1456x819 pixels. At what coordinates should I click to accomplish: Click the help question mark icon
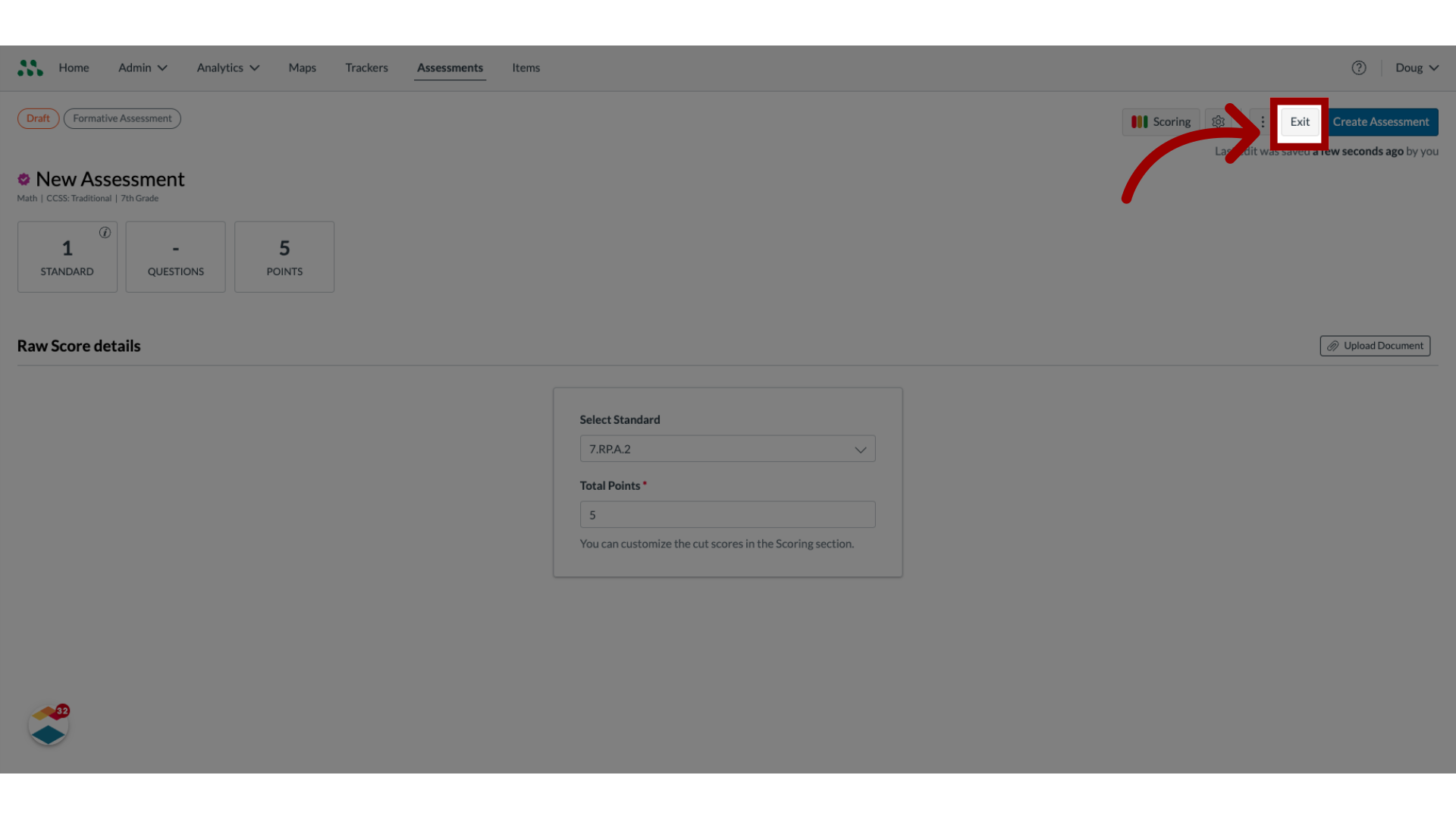point(1359,68)
